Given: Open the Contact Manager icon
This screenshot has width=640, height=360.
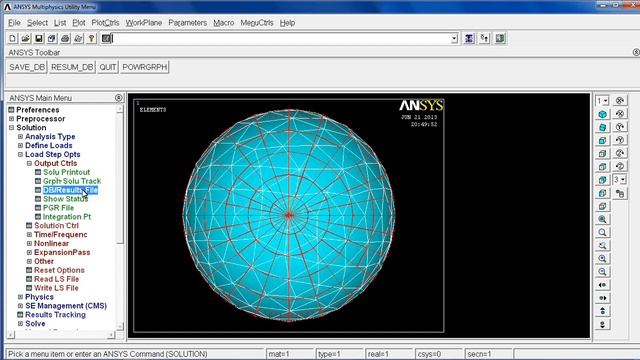Looking at the screenshot, I should point(500,38).
